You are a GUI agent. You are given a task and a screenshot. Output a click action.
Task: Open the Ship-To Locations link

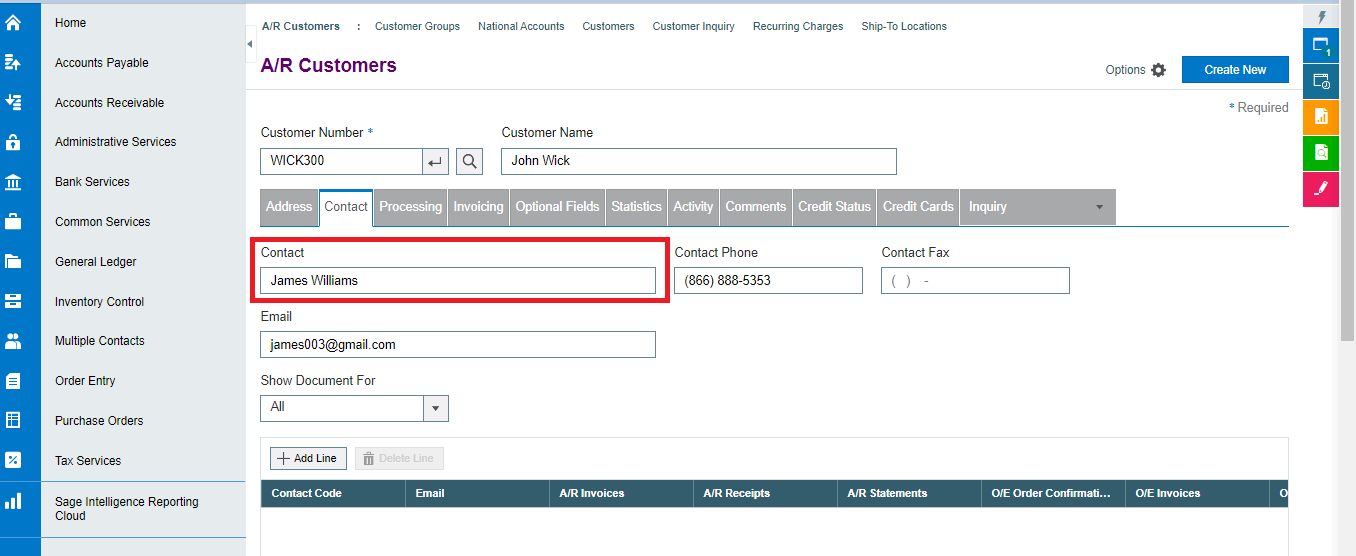click(904, 26)
